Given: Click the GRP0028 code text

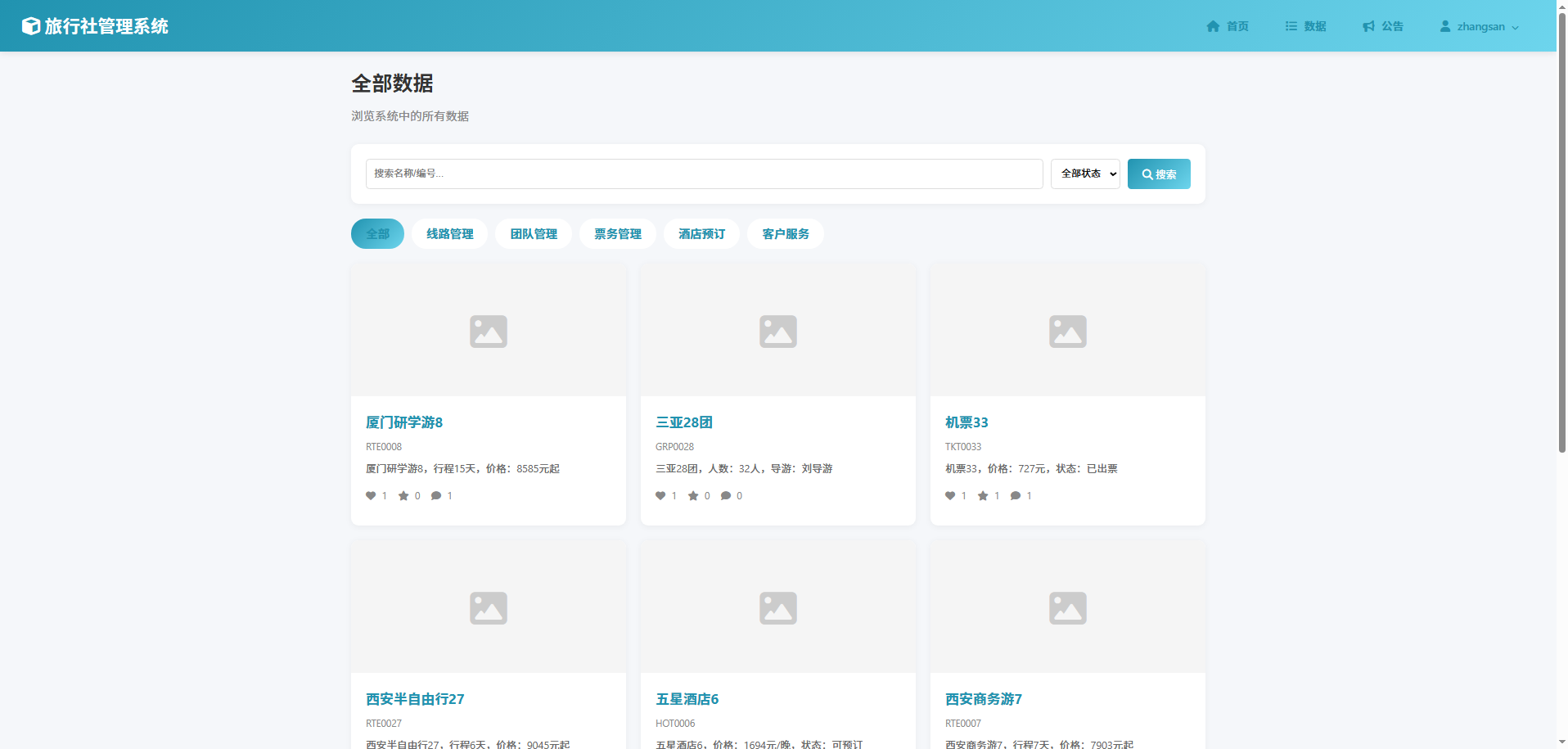Looking at the screenshot, I should click(x=674, y=447).
